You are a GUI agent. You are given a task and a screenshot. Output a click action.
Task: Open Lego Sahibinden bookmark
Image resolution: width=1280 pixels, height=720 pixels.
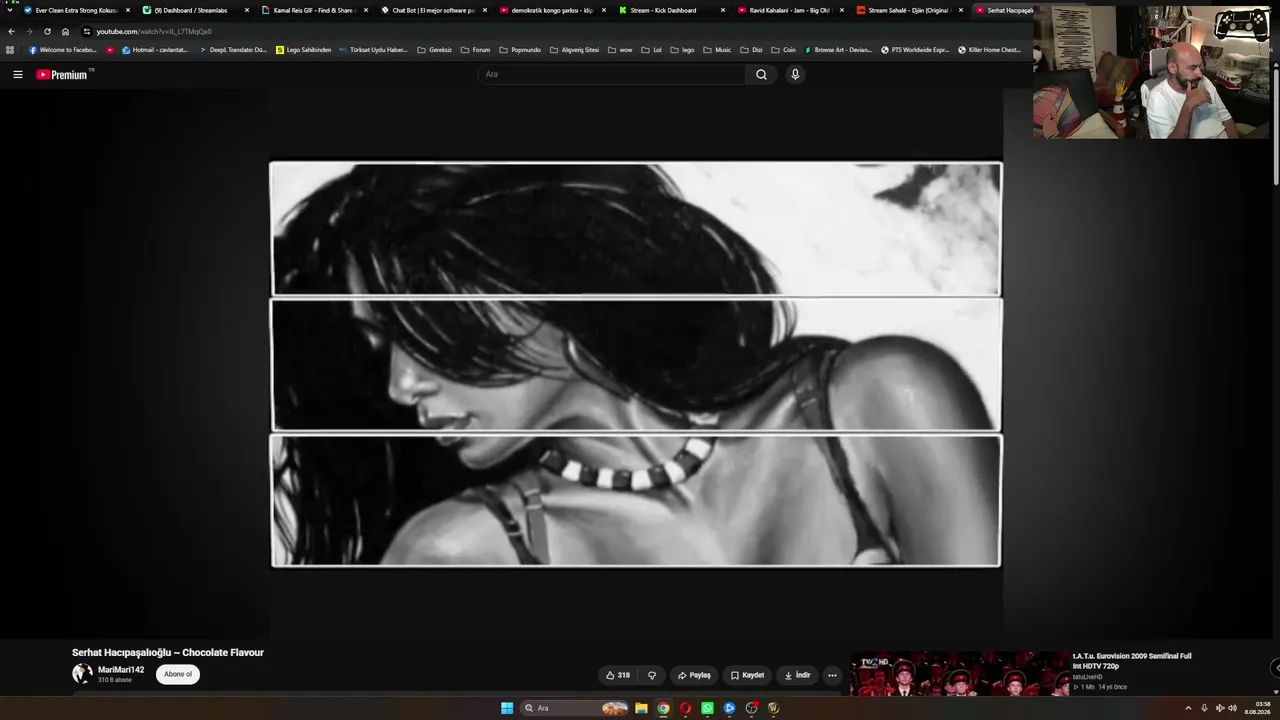[303, 50]
